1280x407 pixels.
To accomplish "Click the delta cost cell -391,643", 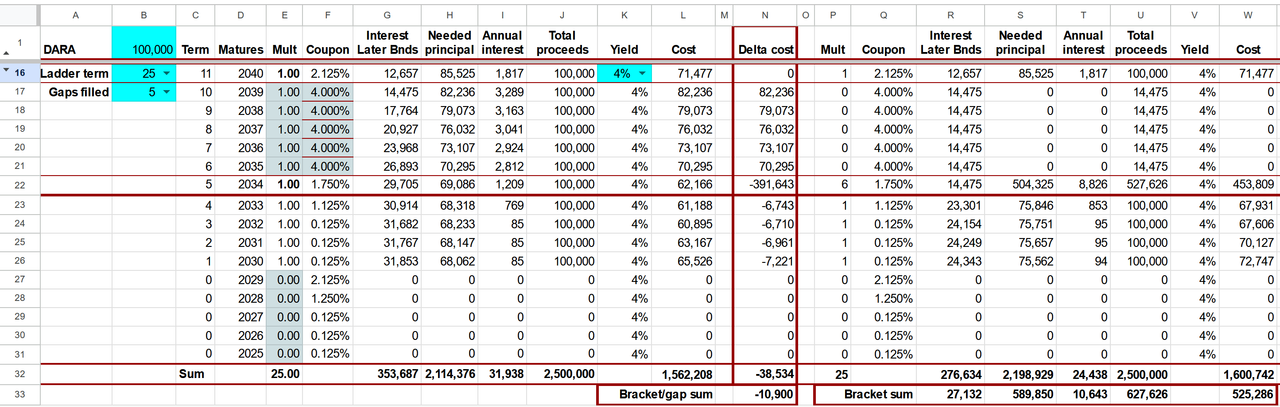I will 764,185.
